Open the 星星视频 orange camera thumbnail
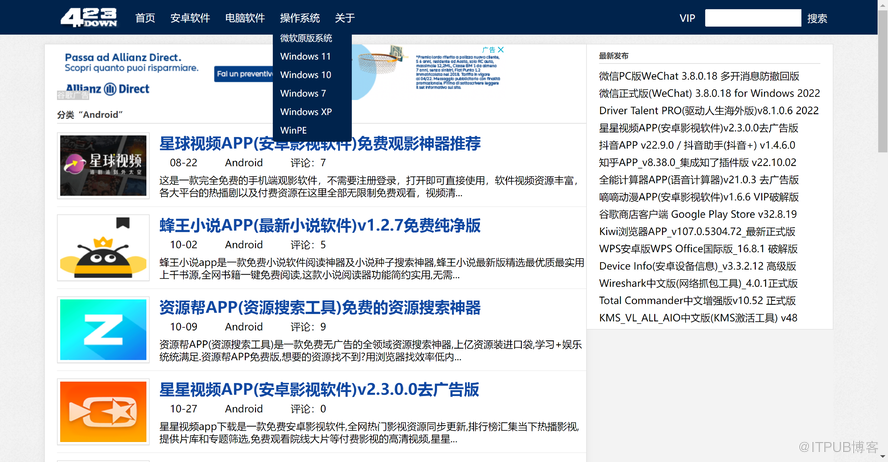This screenshot has width=888, height=462. click(103, 412)
